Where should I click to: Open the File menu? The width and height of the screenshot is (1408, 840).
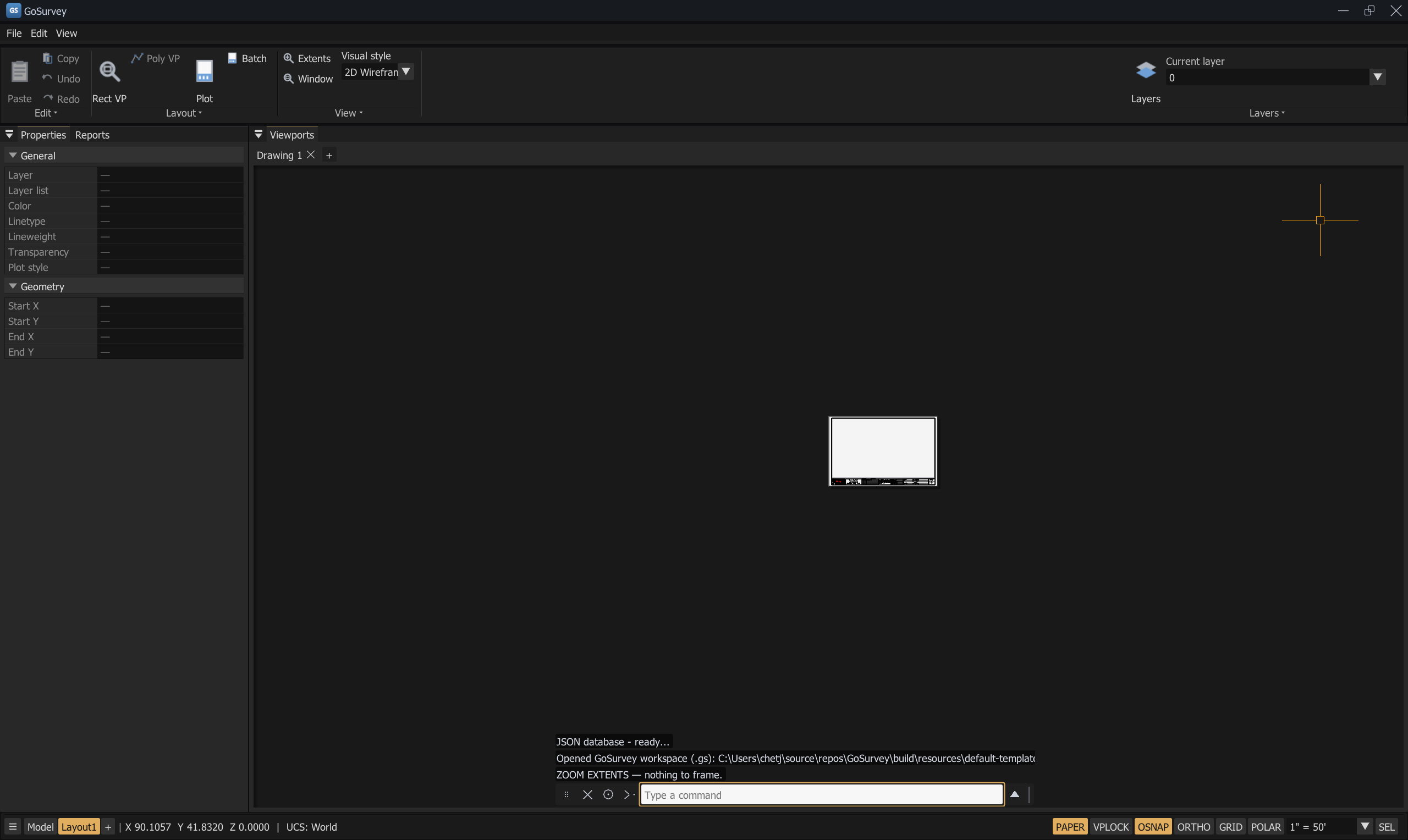14,34
